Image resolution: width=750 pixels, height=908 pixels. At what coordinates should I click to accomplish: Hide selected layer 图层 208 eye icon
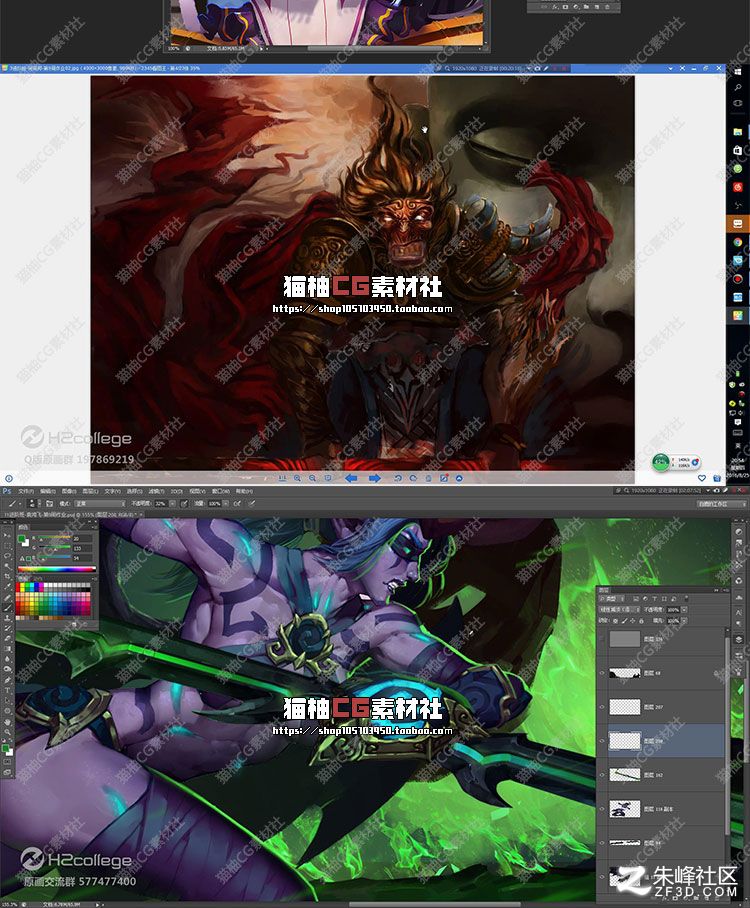coord(602,741)
